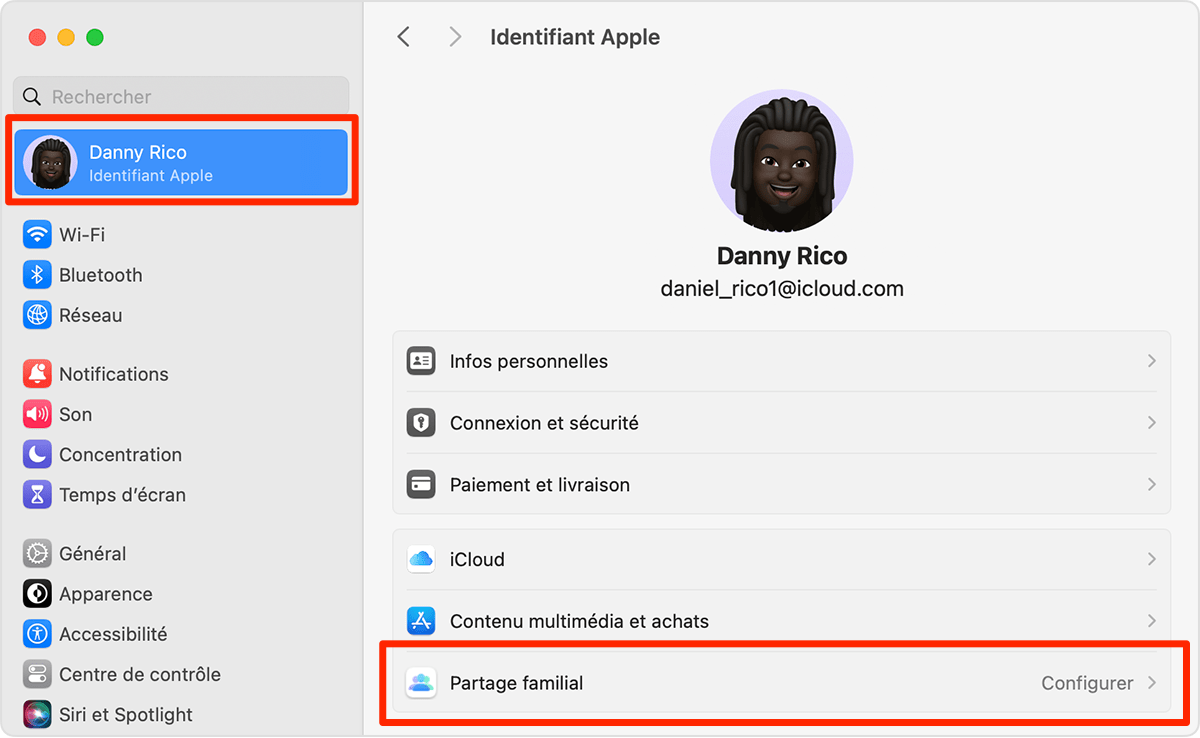Select the Général gear icon
1200x738 pixels.
[37, 553]
